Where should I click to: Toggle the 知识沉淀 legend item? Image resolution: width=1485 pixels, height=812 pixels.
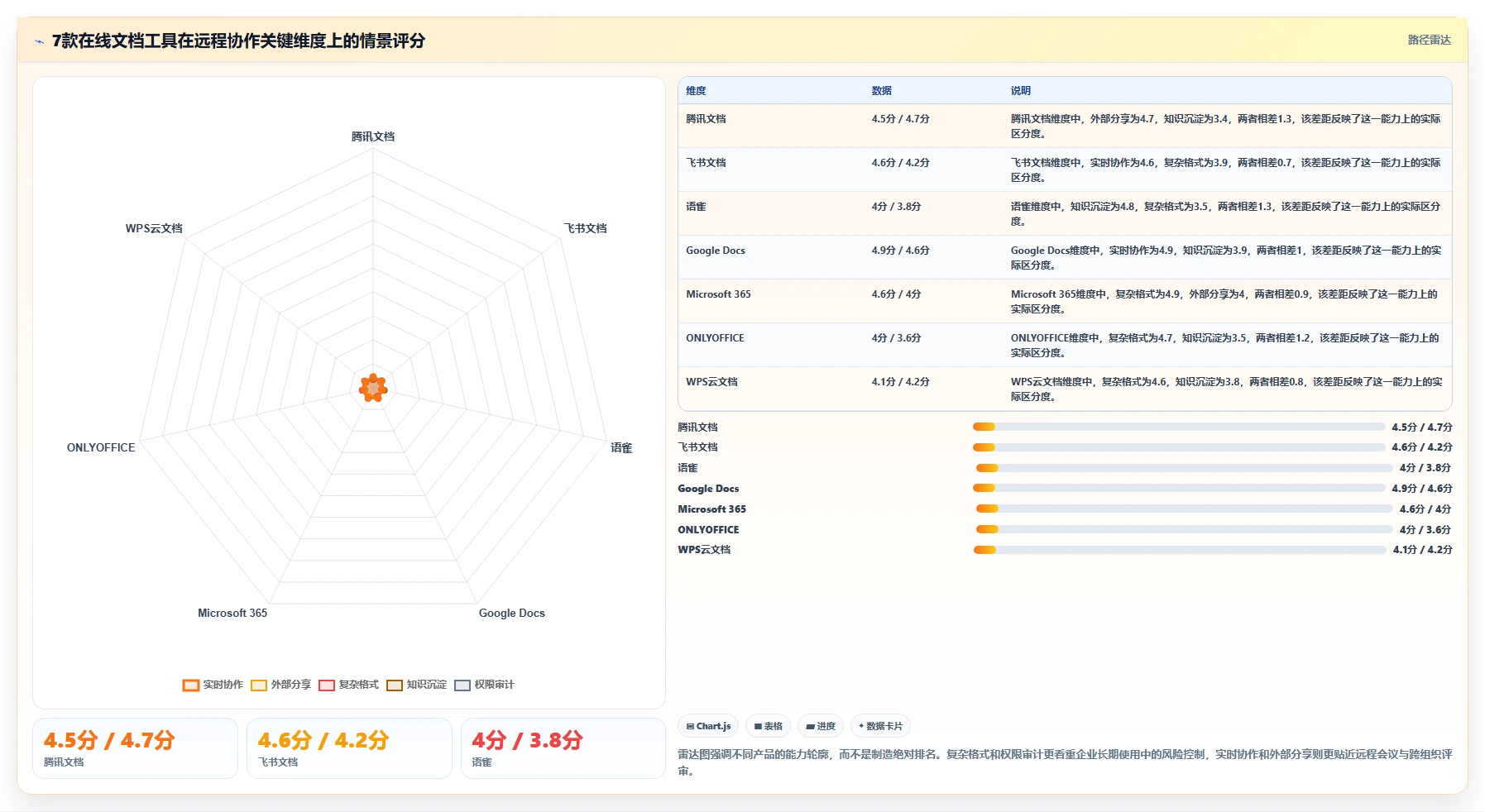416,685
